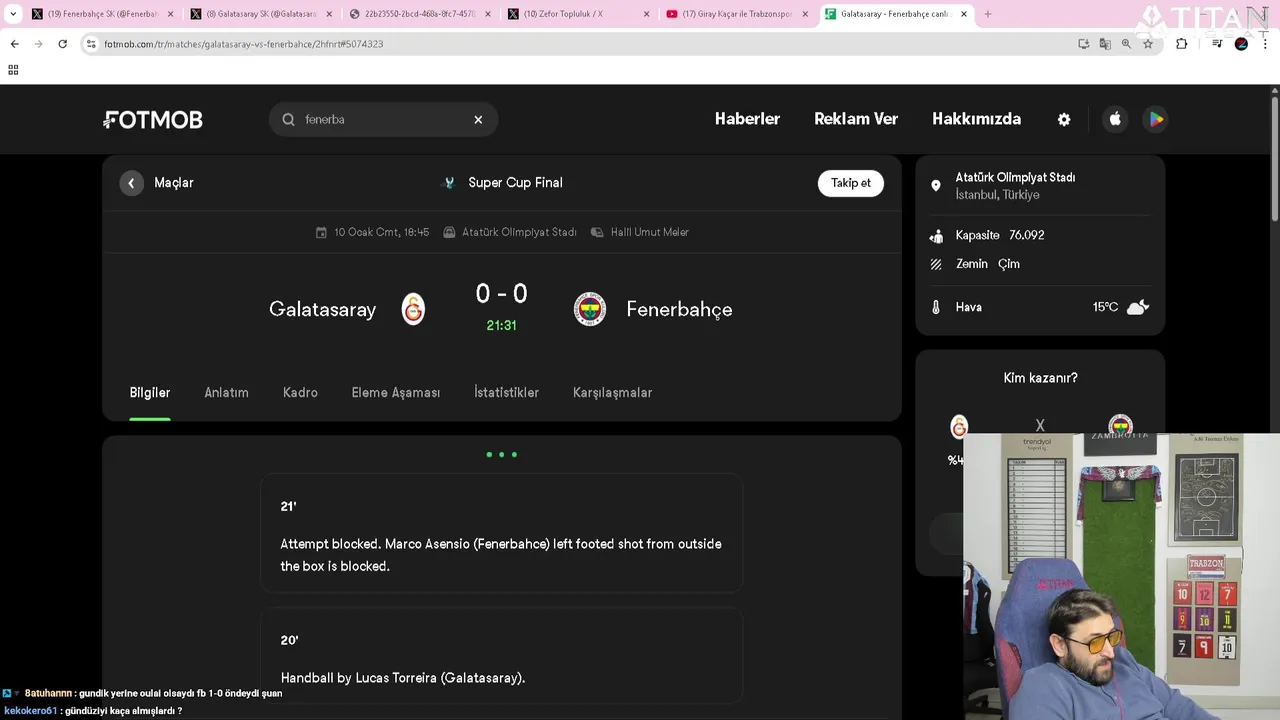This screenshot has width=1280, height=720.
Task: Click the Galatasaray team crest
Action: coord(413,309)
